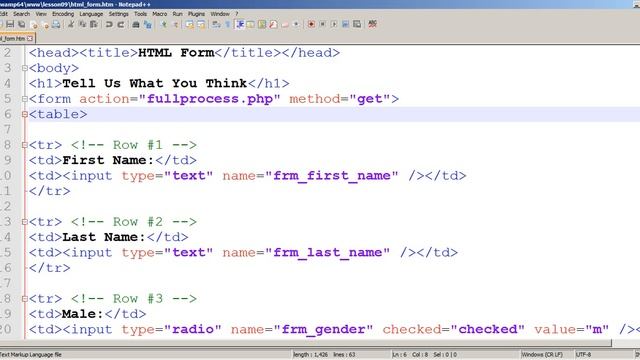Open Find with the binoculars icon
This screenshot has height=360, width=640.
136,24
